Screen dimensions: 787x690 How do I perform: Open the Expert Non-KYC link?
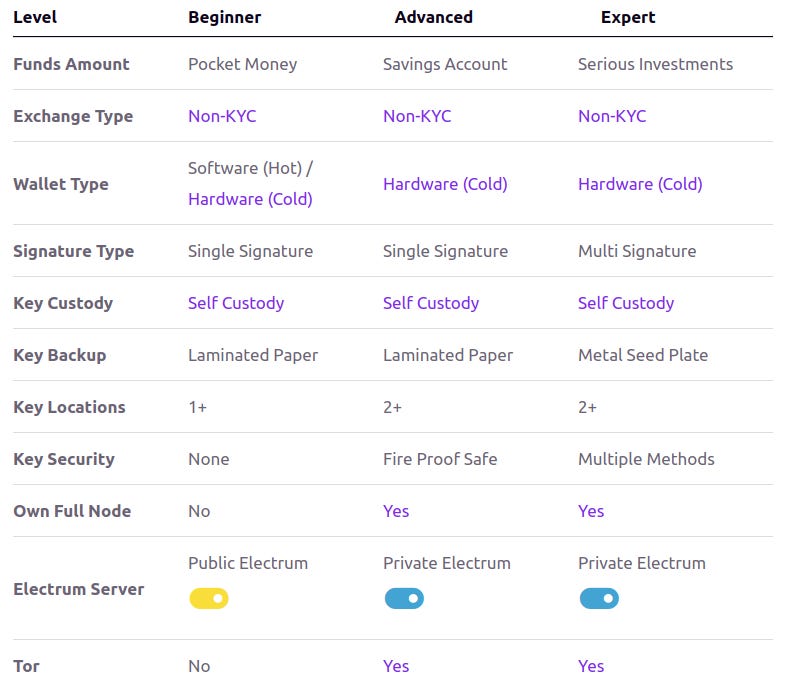(x=612, y=116)
